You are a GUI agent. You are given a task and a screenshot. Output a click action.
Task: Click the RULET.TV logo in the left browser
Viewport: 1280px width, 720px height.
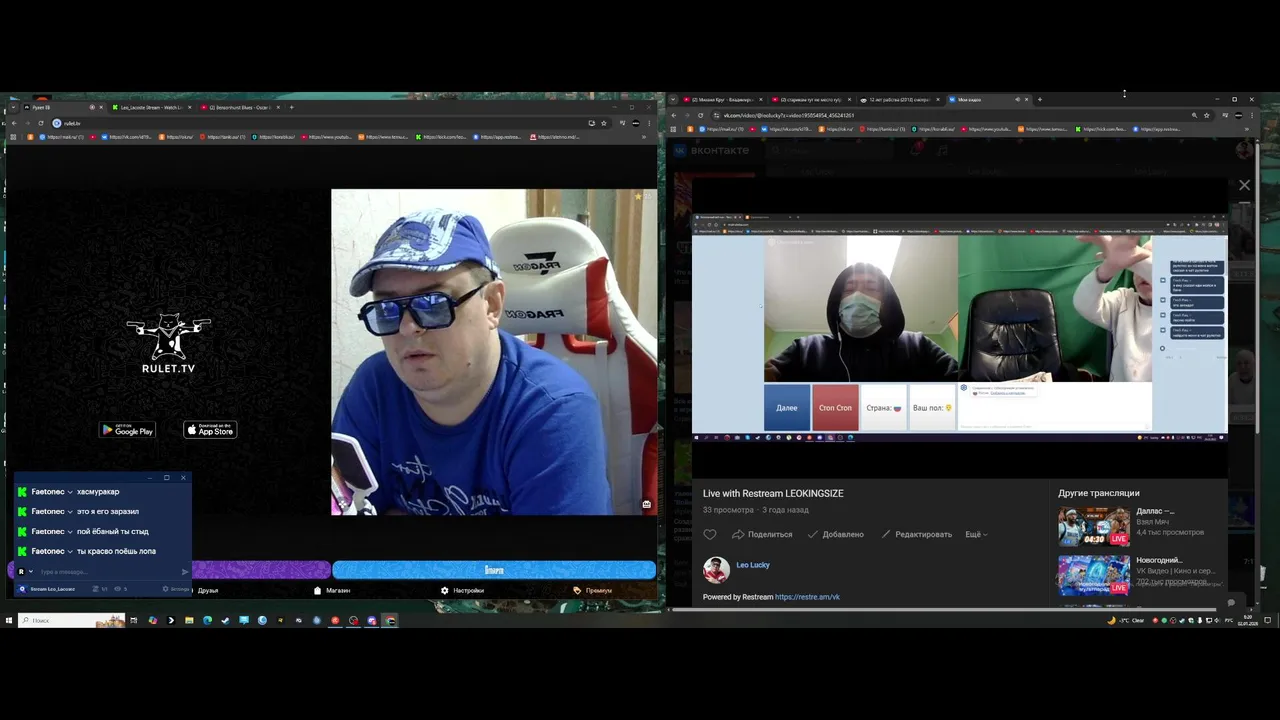coord(168,345)
